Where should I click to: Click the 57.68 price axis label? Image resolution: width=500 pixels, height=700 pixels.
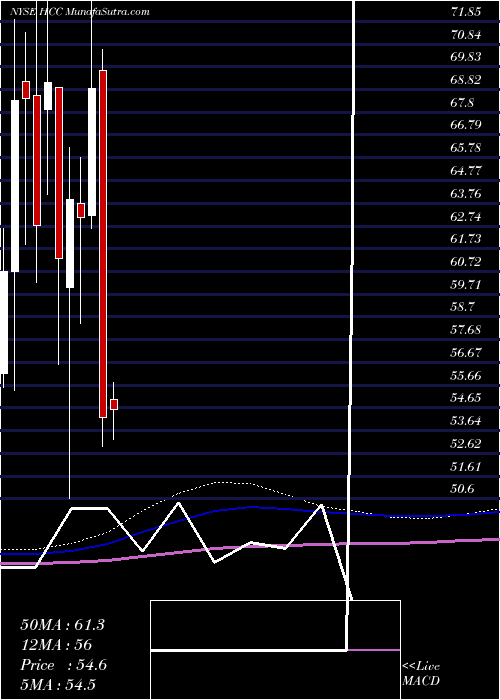click(x=466, y=330)
